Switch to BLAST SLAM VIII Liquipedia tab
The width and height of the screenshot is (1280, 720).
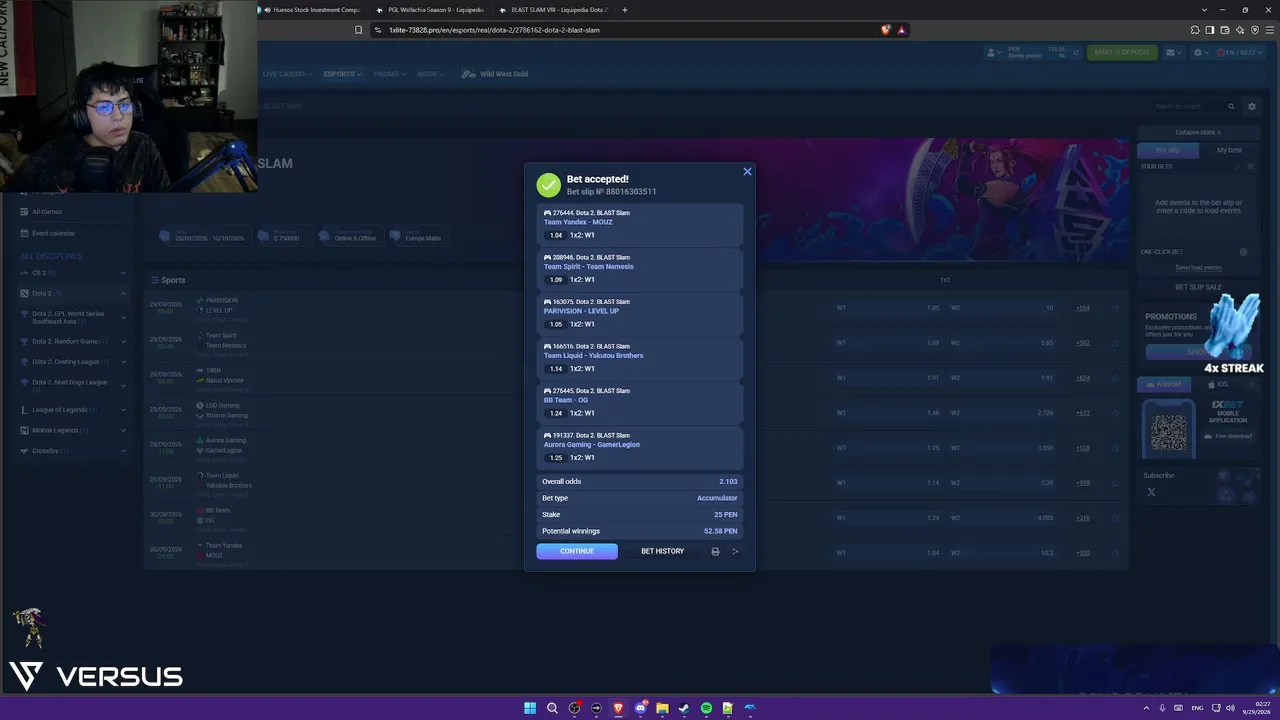pyautogui.click(x=553, y=10)
